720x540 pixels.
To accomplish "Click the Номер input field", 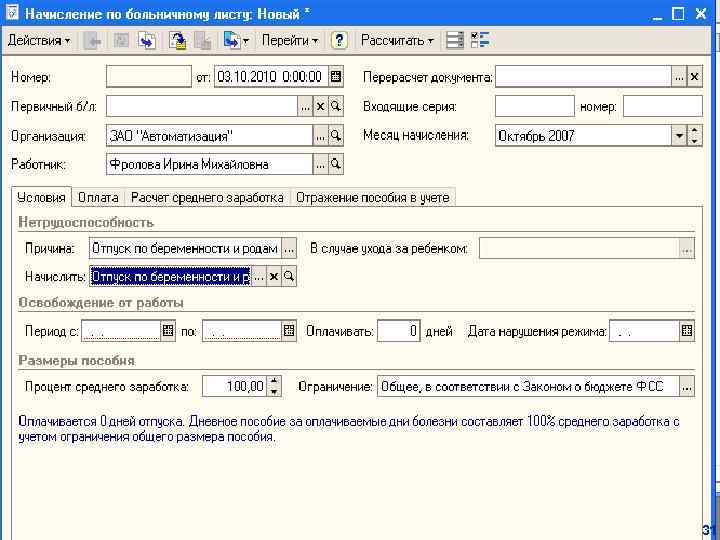I will (x=149, y=77).
